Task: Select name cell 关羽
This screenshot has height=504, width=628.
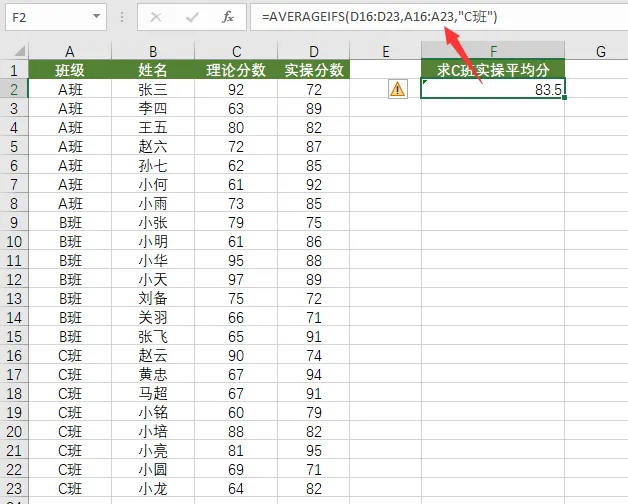Action: (x=153, y=317)
